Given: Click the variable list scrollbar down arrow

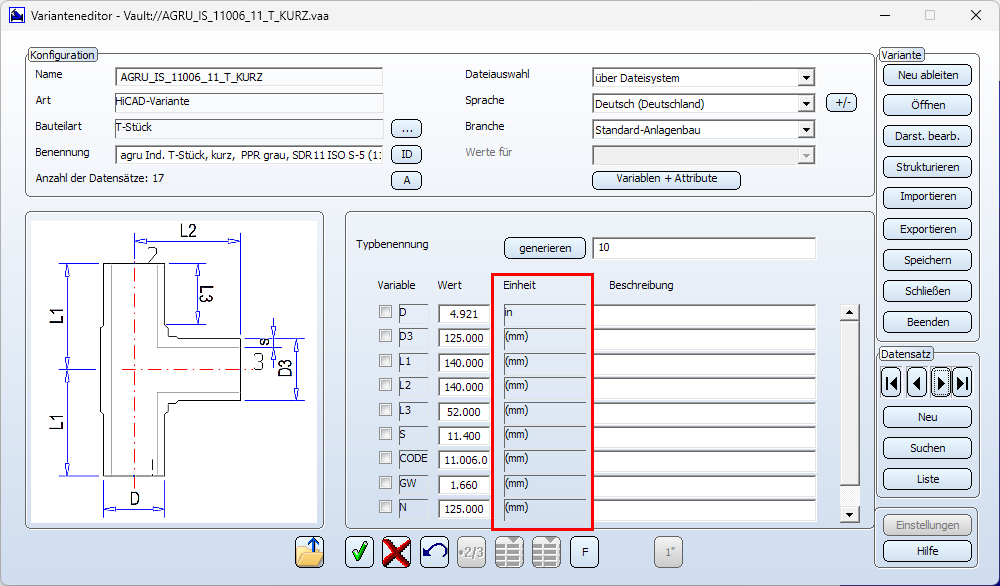Looking at the screenshot, I should tap(849, 514).
